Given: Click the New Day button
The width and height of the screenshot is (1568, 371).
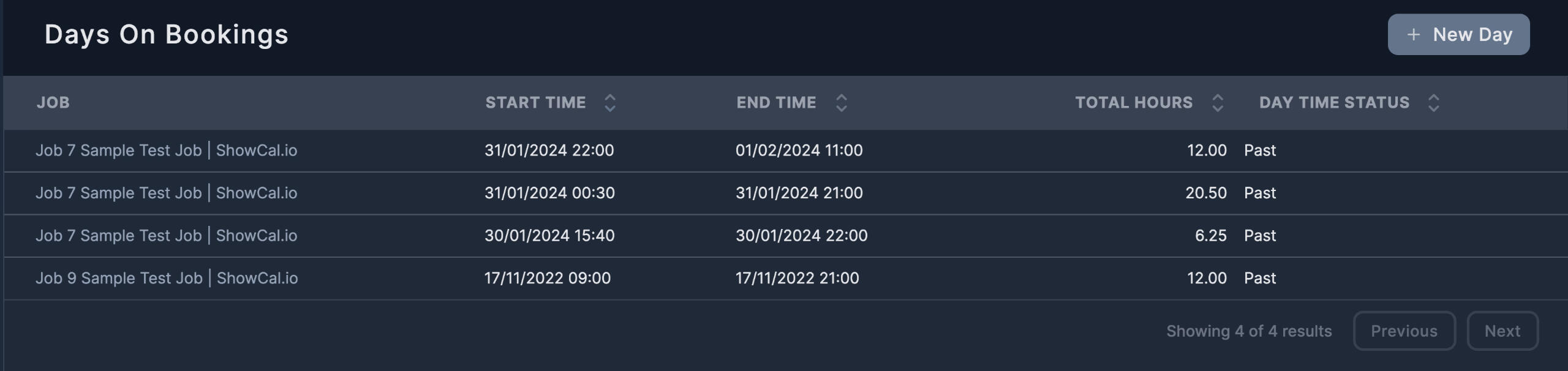Looking at the screenshot, I should click(1458, 34).
